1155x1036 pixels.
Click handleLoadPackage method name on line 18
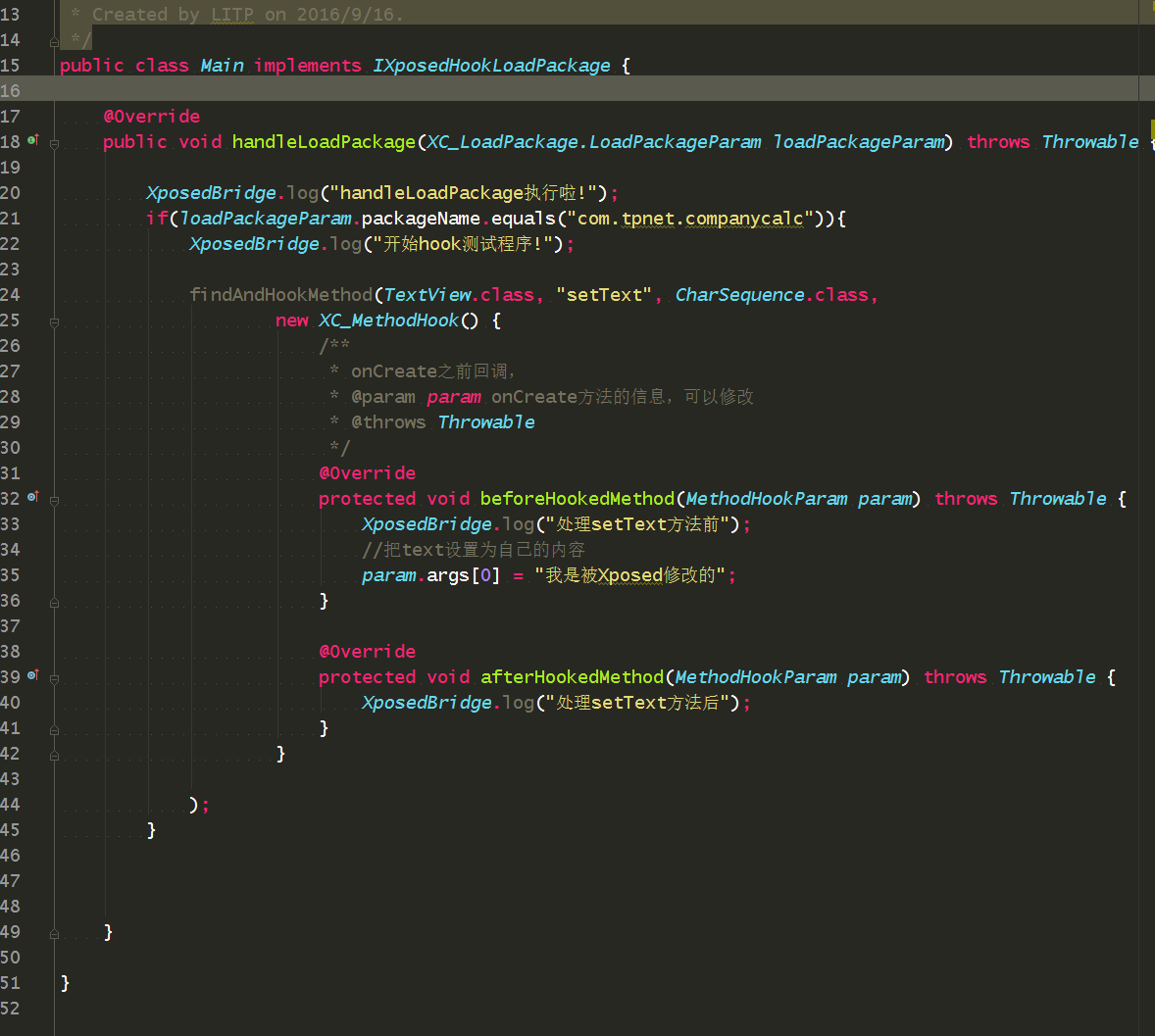pos(325,142)
